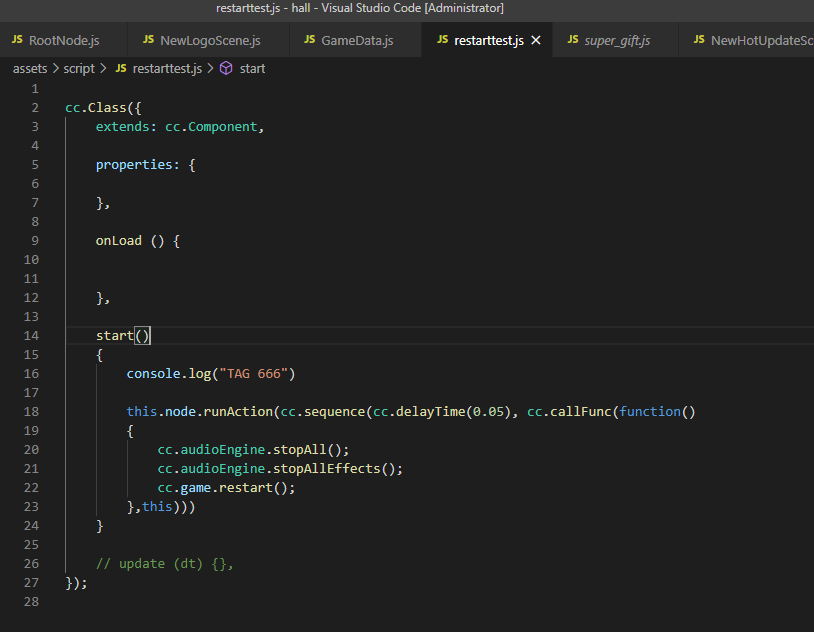814x632 pixels.
Task: Click runAction on line 18
Action: pyautogui.click(x=238, y=411)
